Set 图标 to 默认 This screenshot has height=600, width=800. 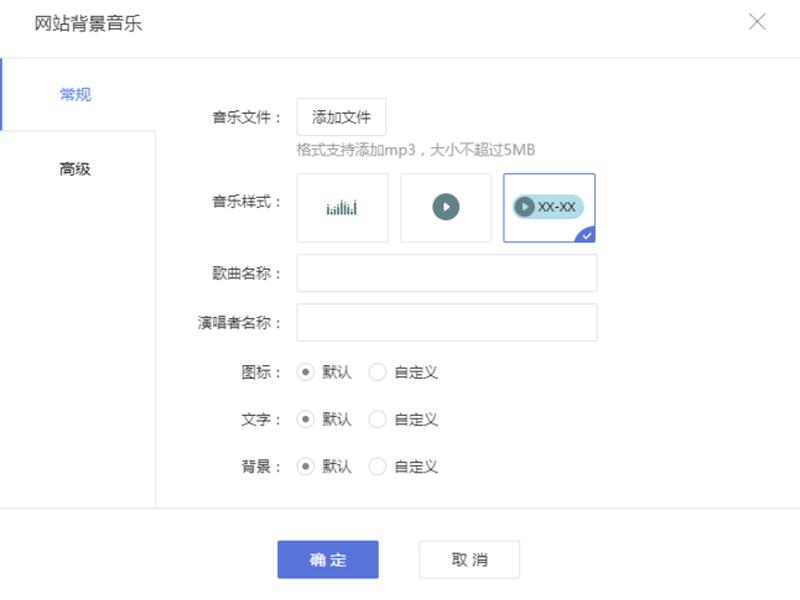(x=306, y=372)
